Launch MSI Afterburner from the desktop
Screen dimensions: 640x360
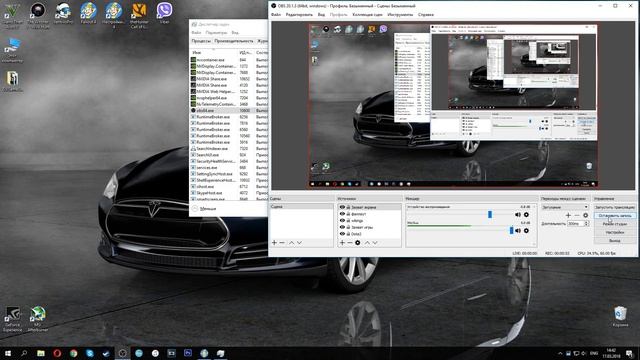tap(38, 319)
